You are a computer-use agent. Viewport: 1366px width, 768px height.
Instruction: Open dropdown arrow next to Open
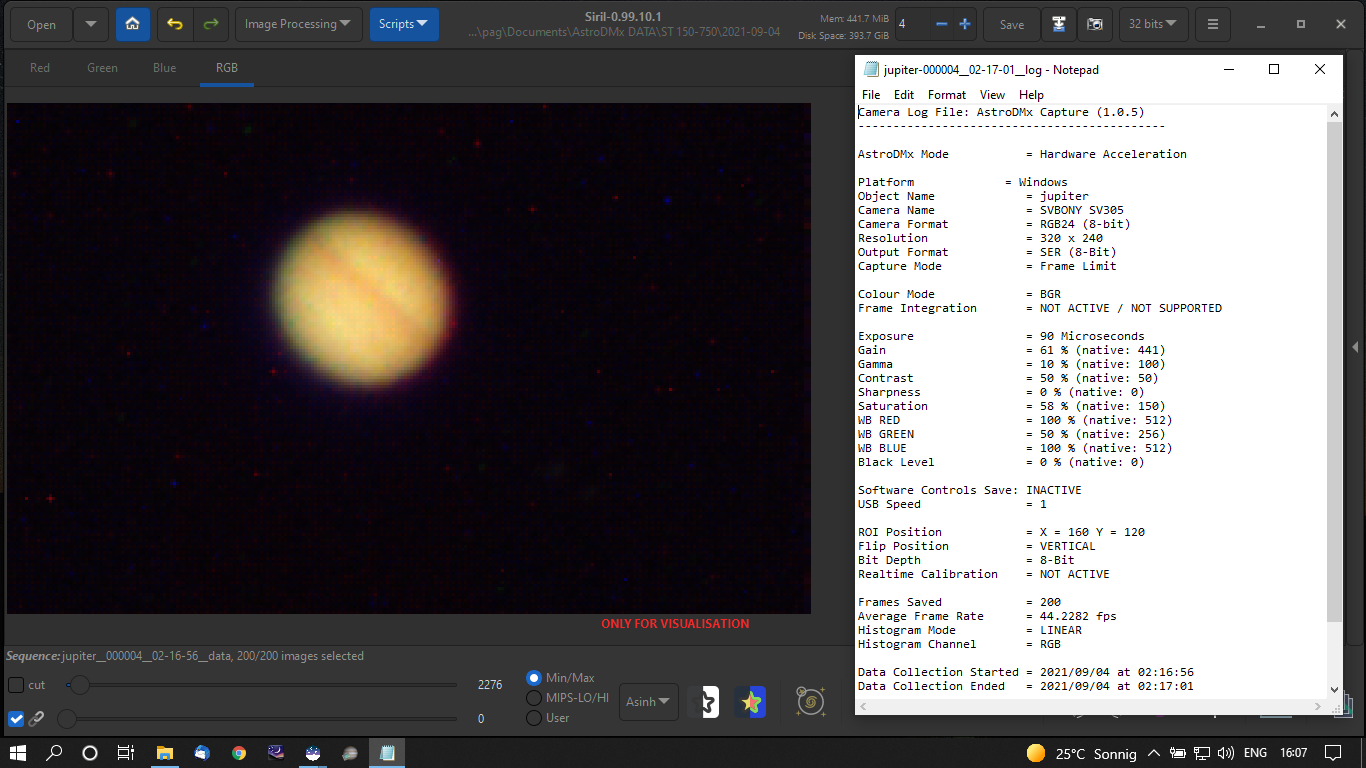coord(91,24)
